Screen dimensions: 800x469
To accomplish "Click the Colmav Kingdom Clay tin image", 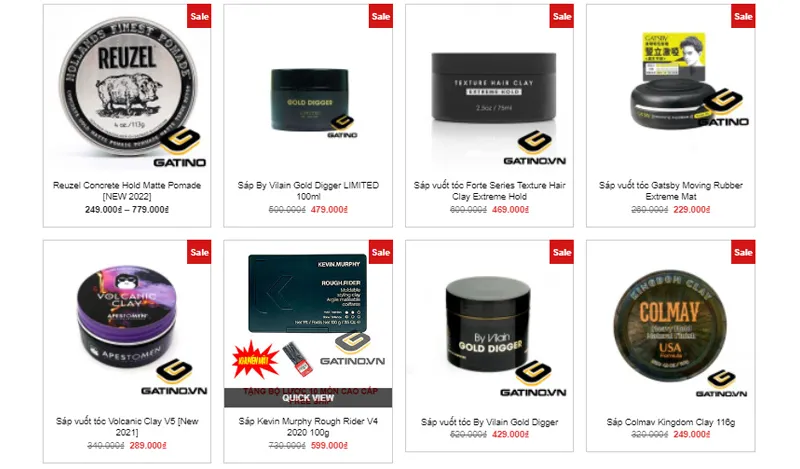I will pos(670,325).
